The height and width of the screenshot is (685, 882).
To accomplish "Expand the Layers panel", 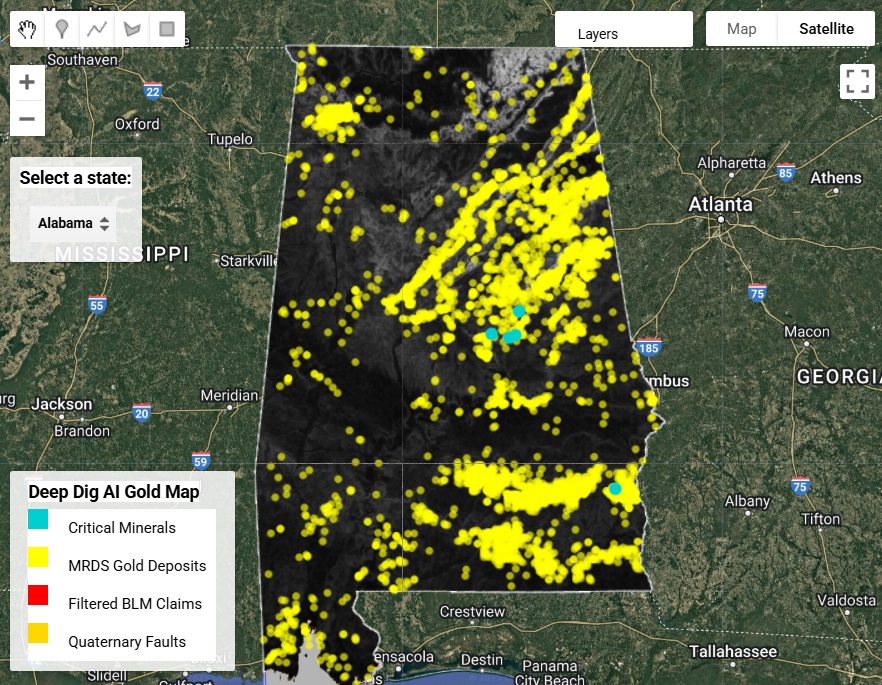I will 623,32.
